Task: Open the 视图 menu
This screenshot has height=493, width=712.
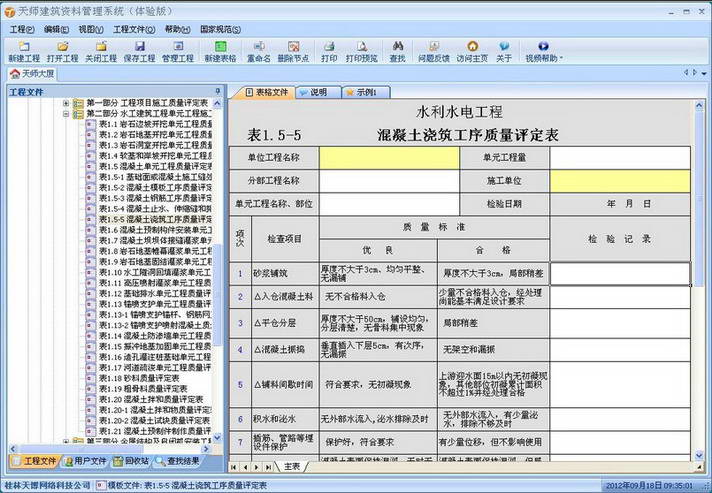Action: point(91,30)
